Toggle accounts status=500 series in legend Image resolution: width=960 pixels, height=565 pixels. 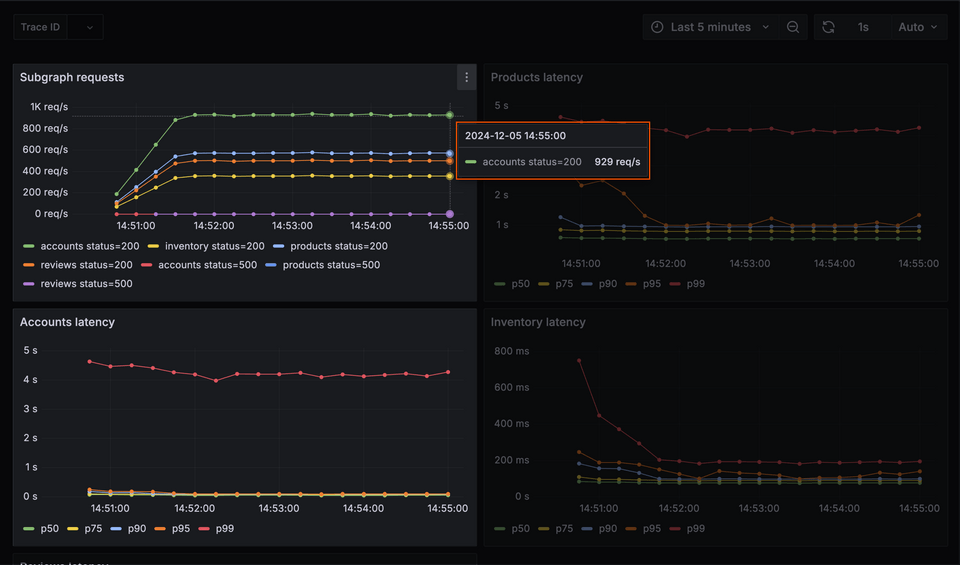point(208,265)
